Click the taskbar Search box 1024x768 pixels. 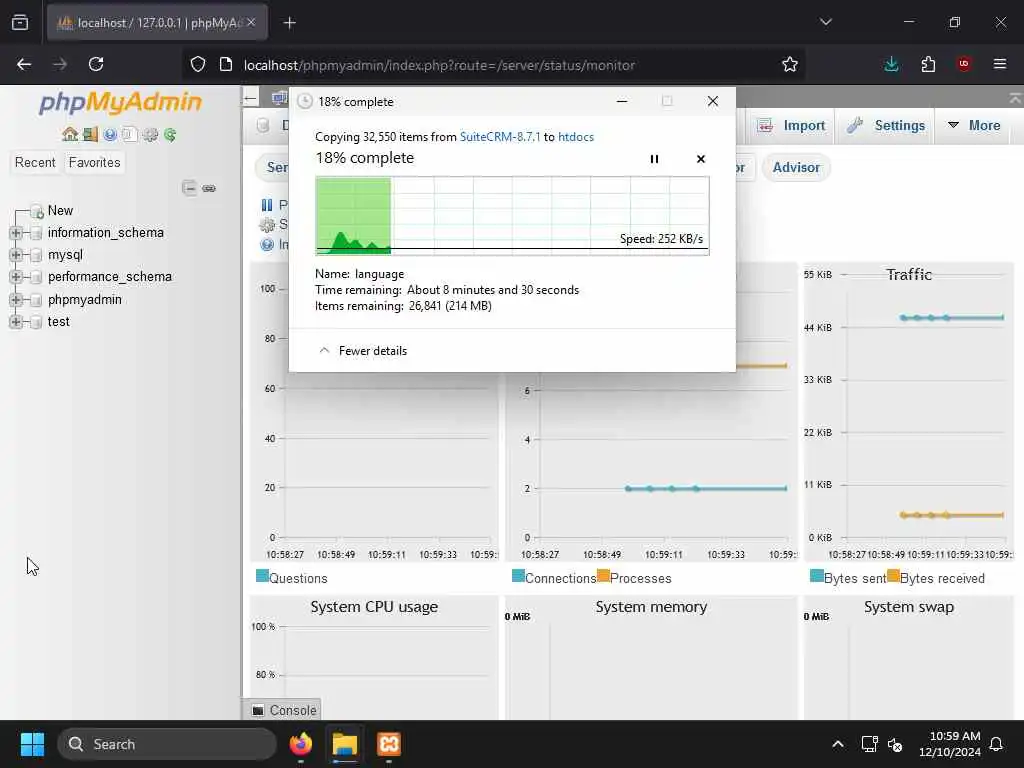[167, 744]
